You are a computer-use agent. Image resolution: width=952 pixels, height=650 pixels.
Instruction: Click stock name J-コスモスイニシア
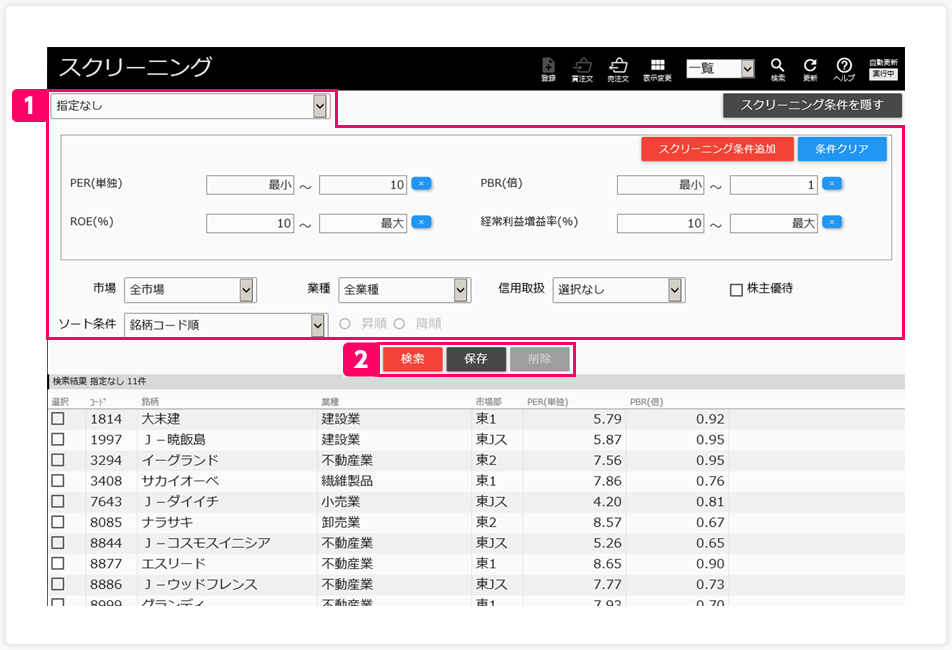[206, 543]
